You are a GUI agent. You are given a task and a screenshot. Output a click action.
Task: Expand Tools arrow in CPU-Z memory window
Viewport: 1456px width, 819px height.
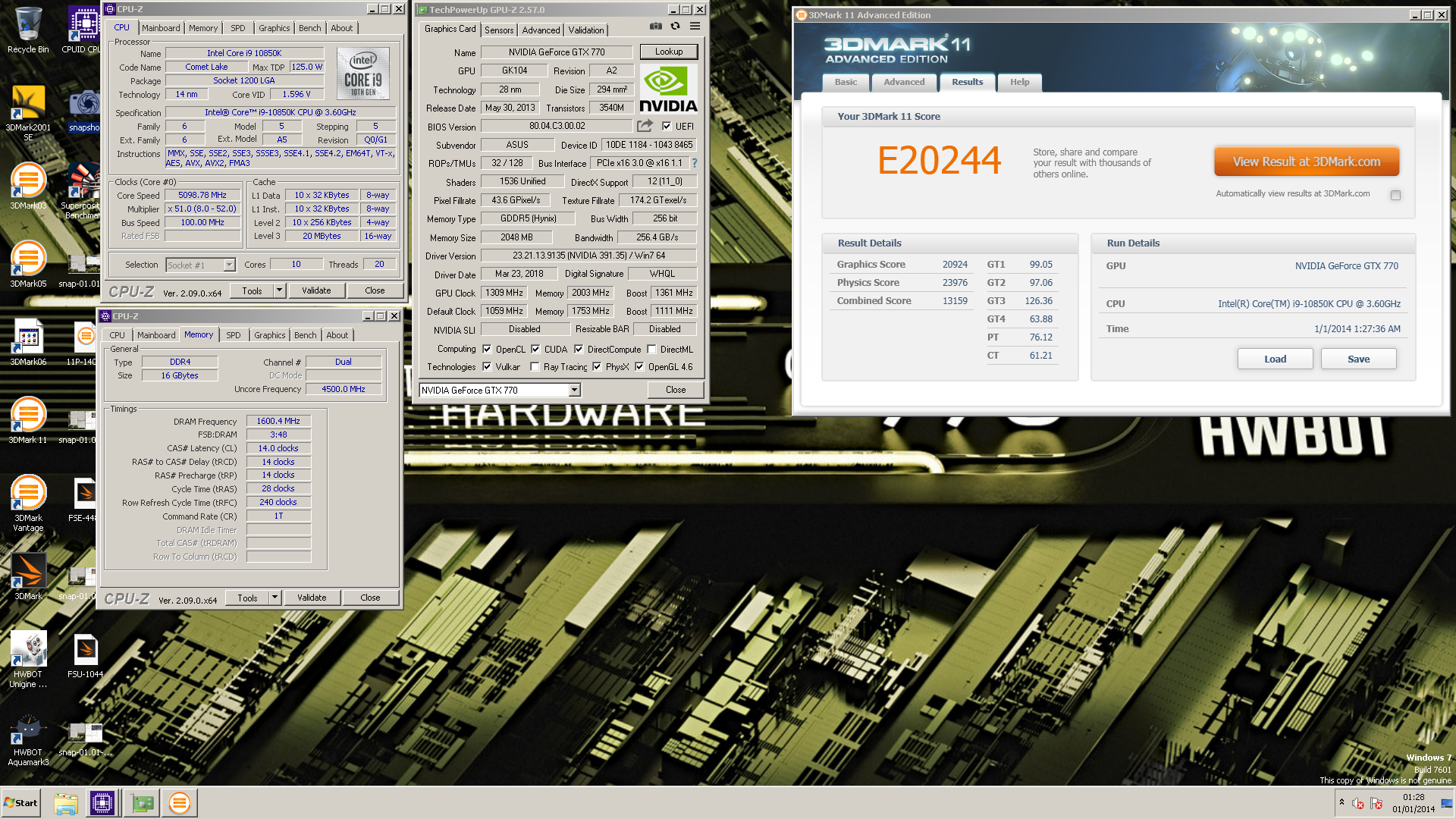275,598
